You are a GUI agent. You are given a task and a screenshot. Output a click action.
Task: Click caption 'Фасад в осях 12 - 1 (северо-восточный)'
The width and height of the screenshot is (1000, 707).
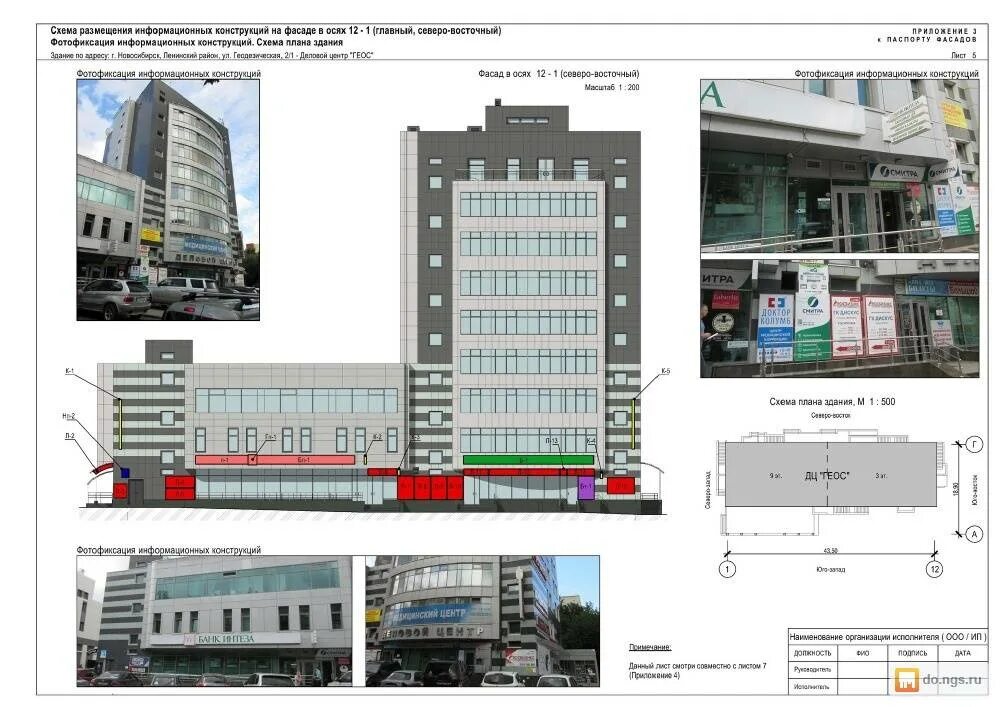[x=559, y=74]
